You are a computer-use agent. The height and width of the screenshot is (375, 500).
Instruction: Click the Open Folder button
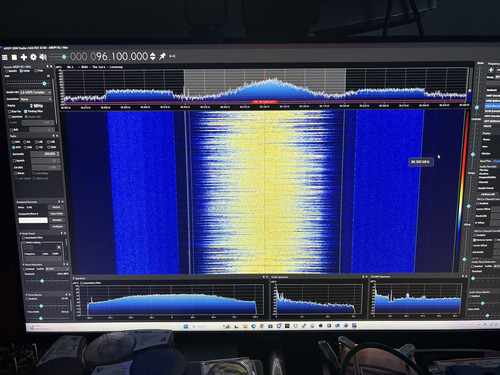(57, 214)
